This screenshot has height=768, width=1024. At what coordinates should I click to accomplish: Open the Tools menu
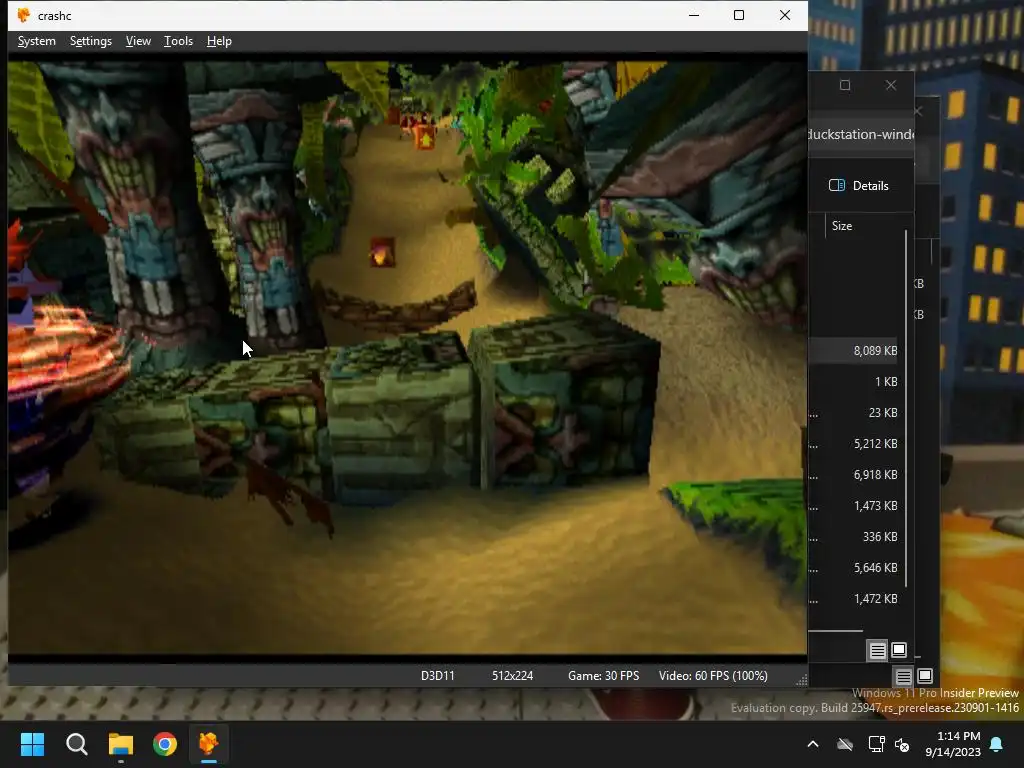178,41
